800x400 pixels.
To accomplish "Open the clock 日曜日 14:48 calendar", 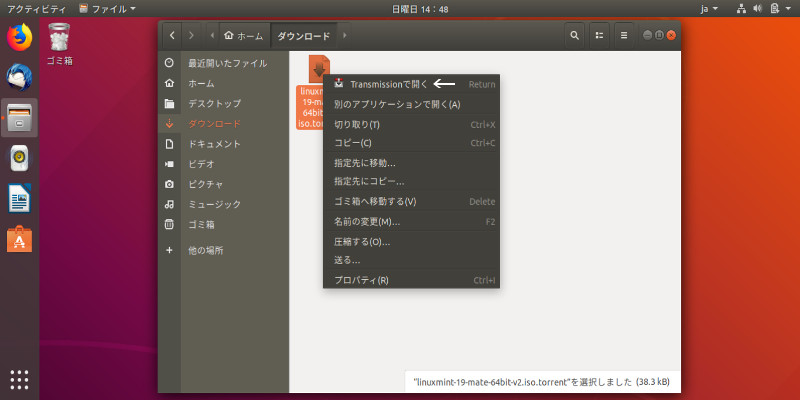I will tap(420, 9).
